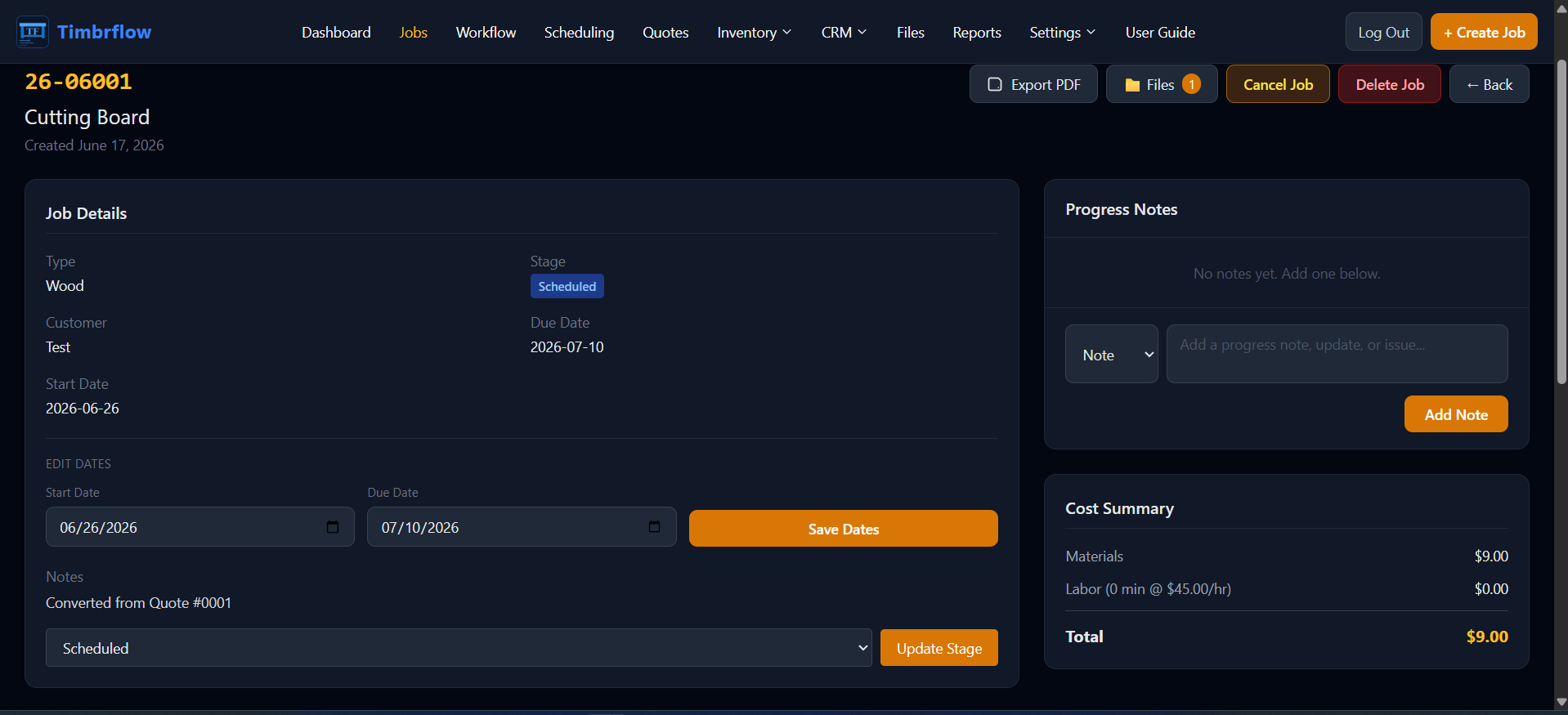Expand the Inventory menu chevron
Viewport: 1568px width, 715px height.
[787, 32]
